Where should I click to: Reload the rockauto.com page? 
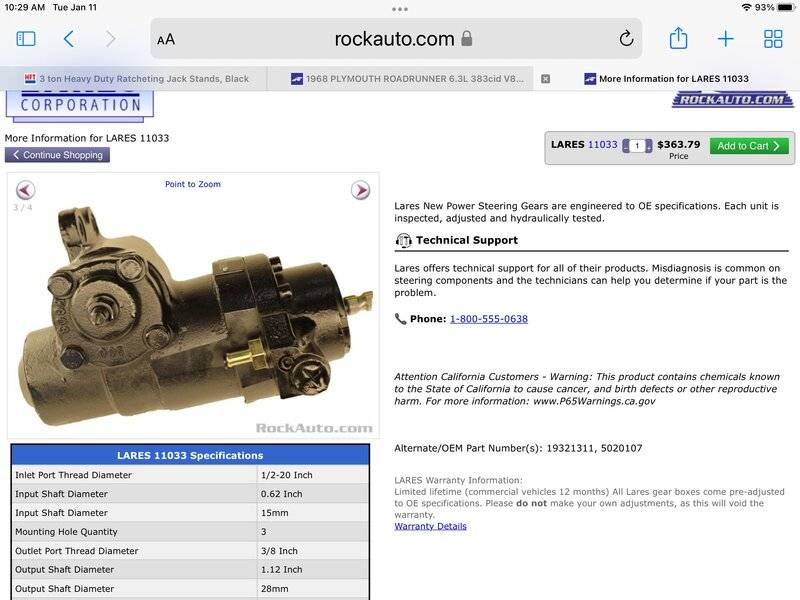point(626,39)
